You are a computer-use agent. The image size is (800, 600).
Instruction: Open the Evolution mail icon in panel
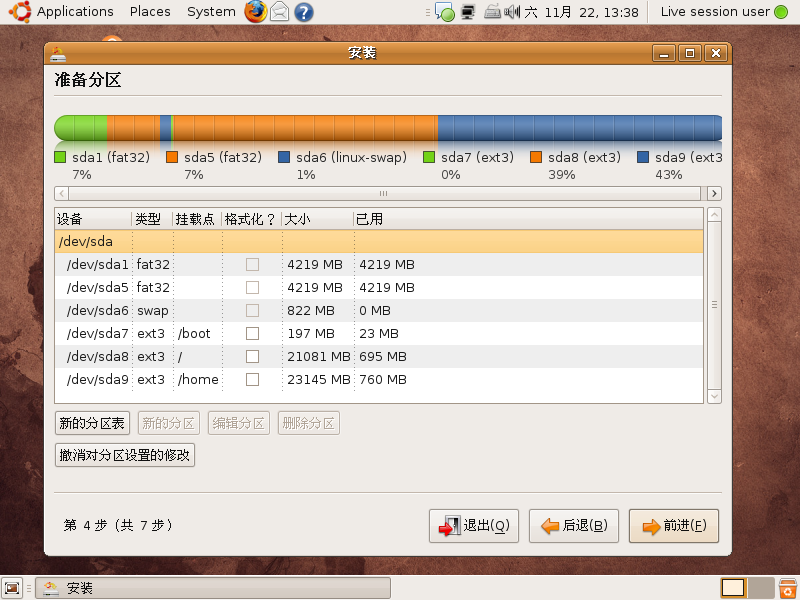pos(279,12)
